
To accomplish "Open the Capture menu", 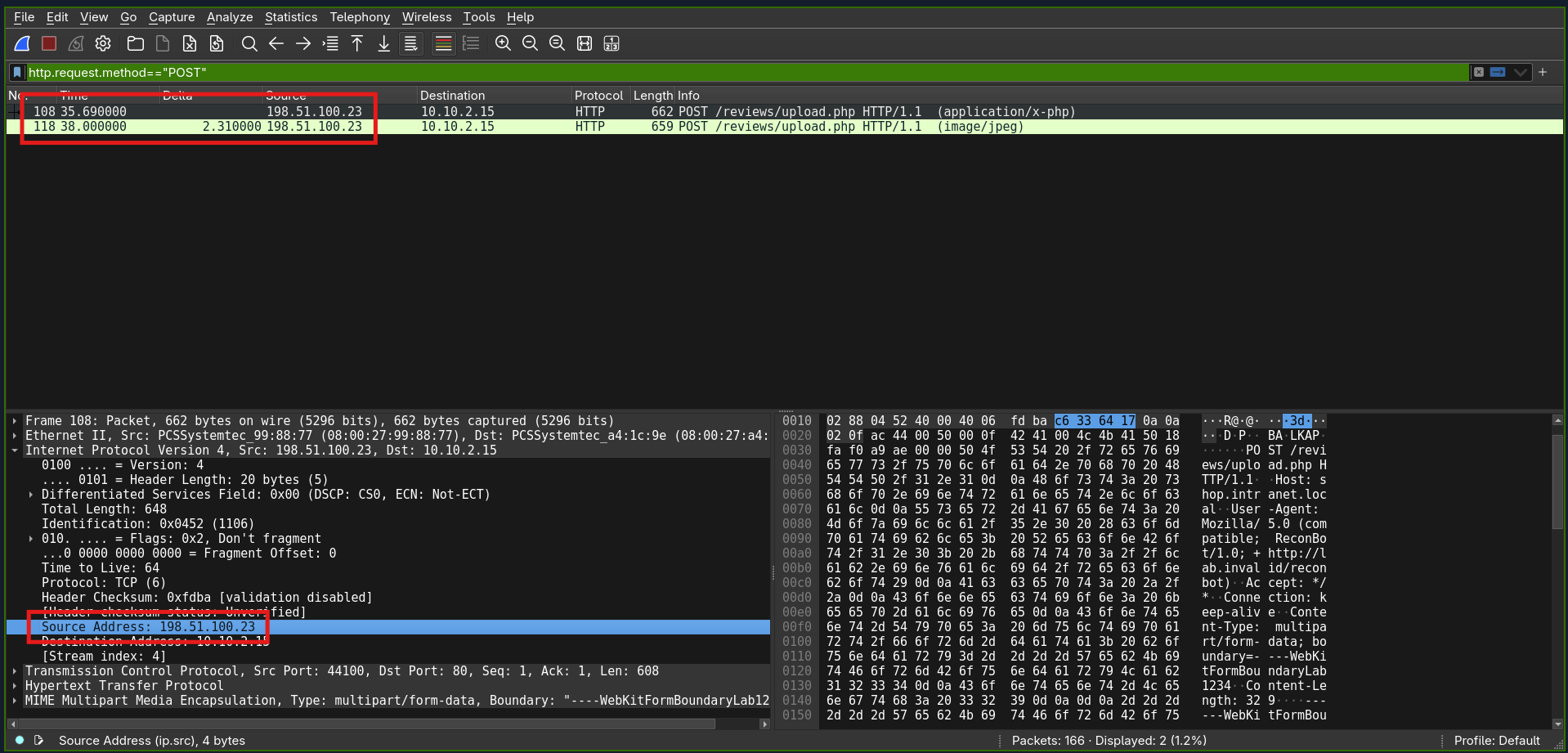I will click(x=172, y=17).
